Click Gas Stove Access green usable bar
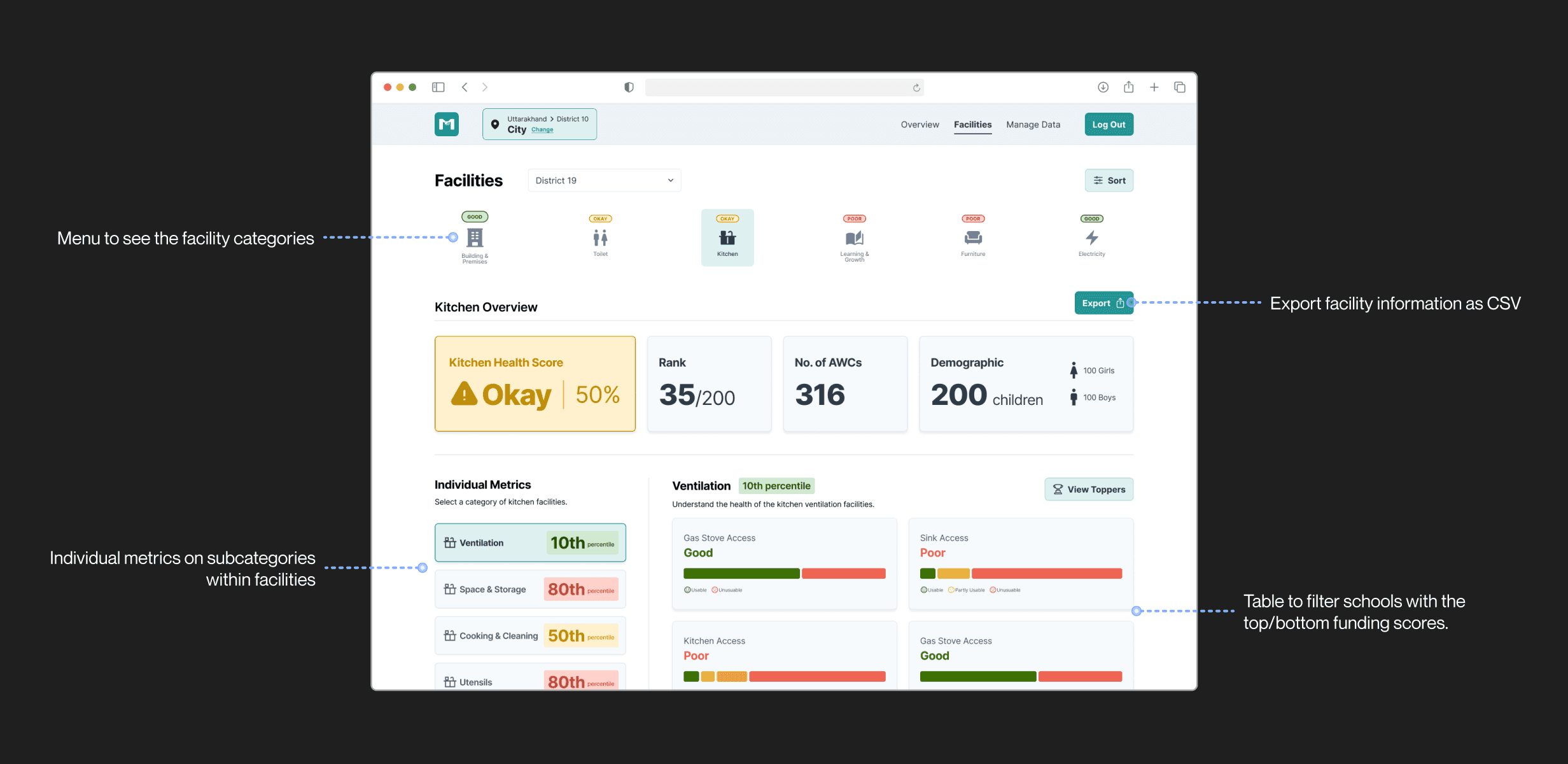 [741, 574]
